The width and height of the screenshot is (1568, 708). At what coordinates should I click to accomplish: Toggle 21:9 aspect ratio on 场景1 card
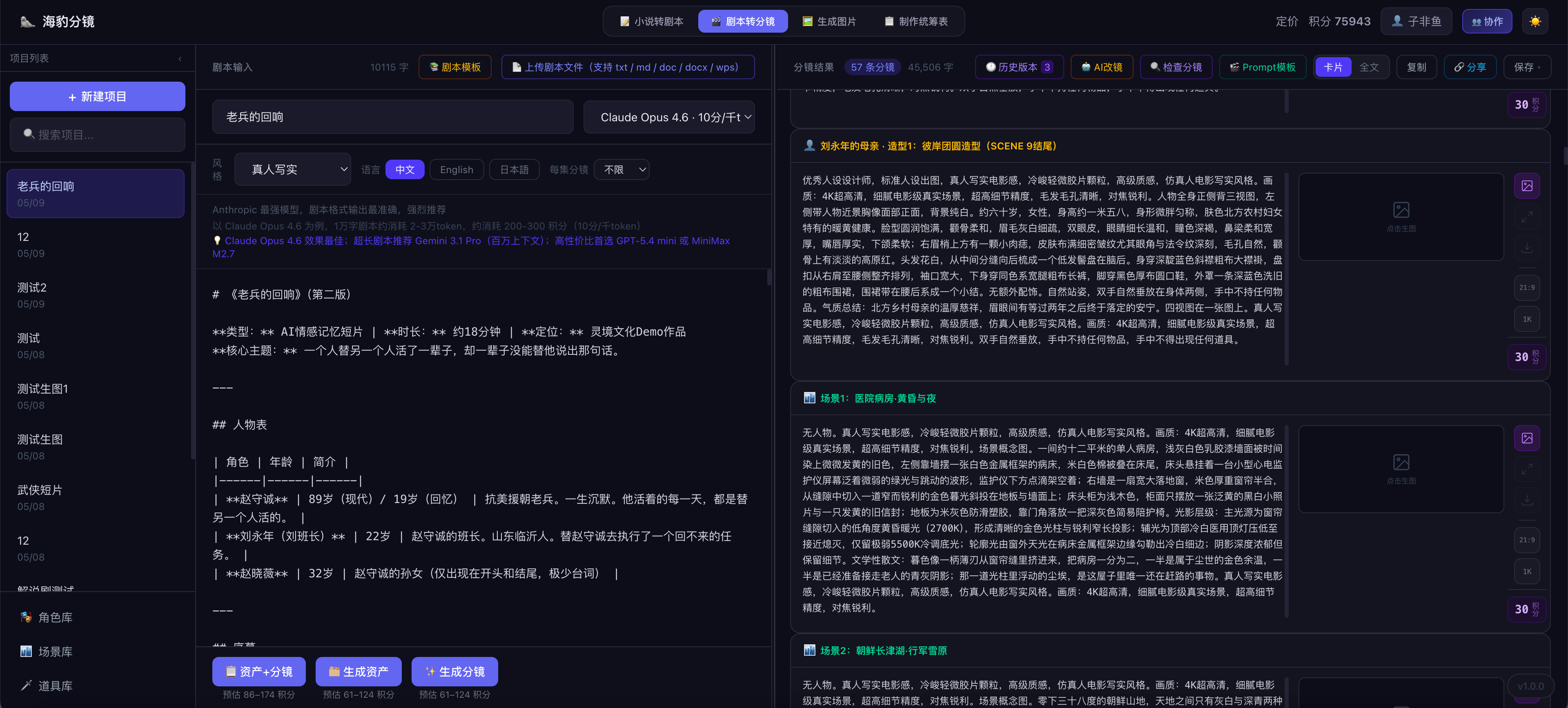point(1527,539)
